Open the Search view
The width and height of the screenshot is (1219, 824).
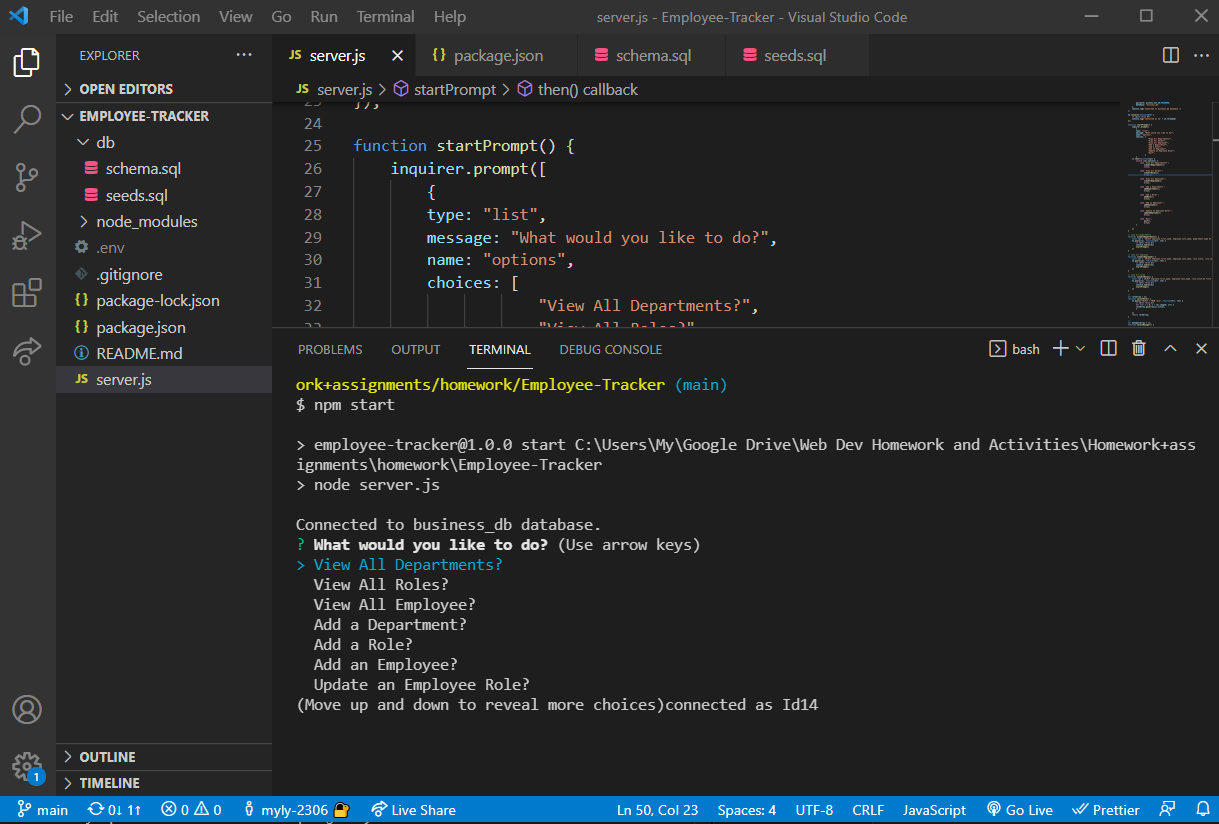(x=26, y=118)
